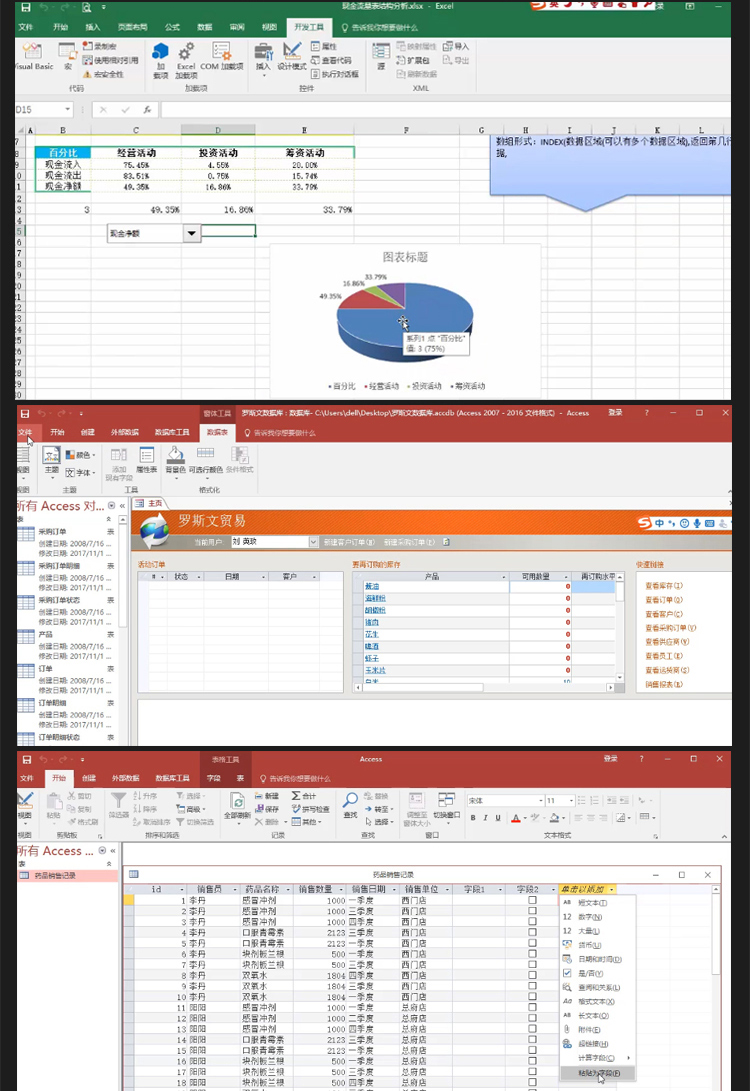The image size is (750, 1091).
Task: Click 拼写检查 in records group
Action: pos(310,809)
